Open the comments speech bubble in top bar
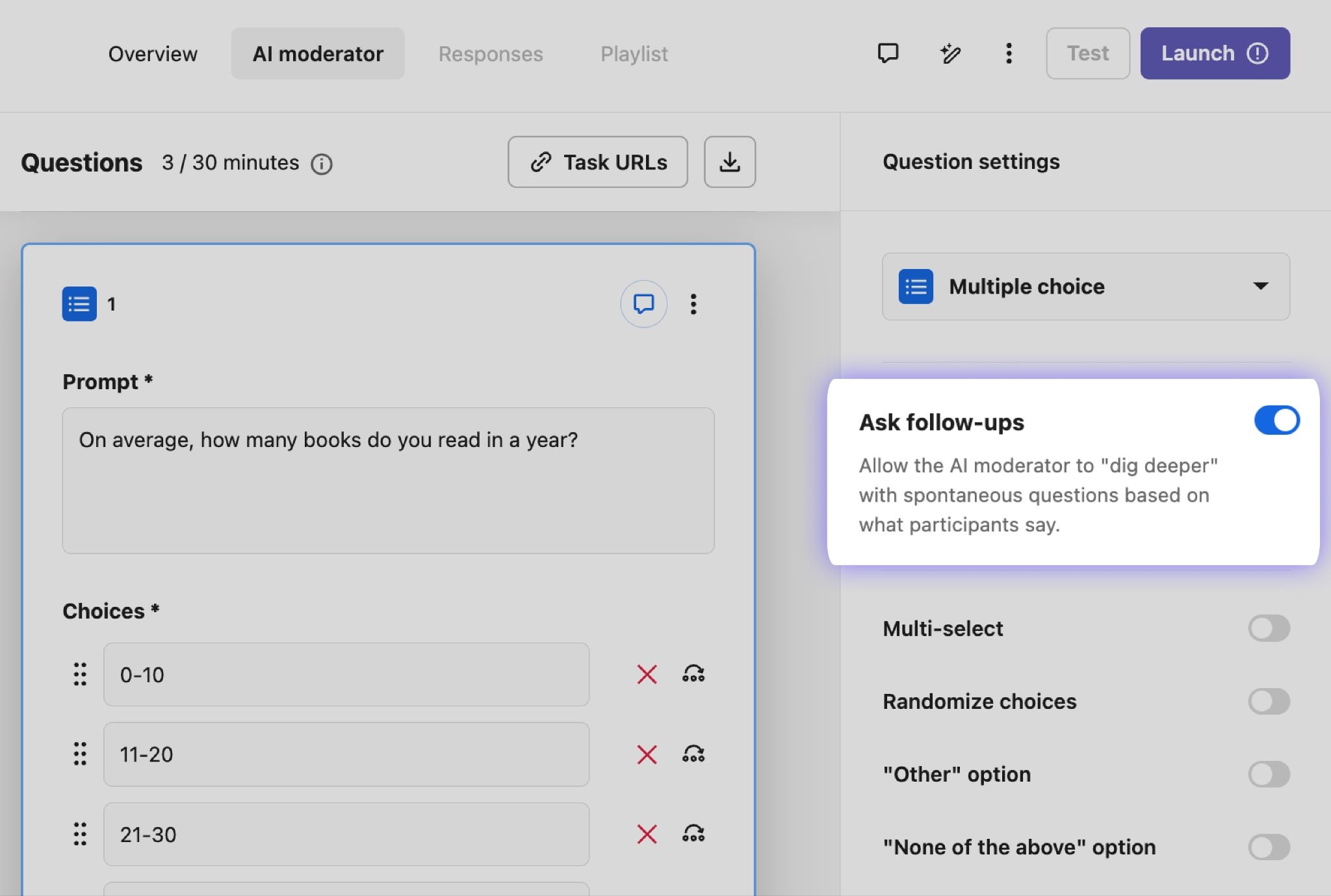The height and width of the screenshot is (896, 1331). click(888, 53)
